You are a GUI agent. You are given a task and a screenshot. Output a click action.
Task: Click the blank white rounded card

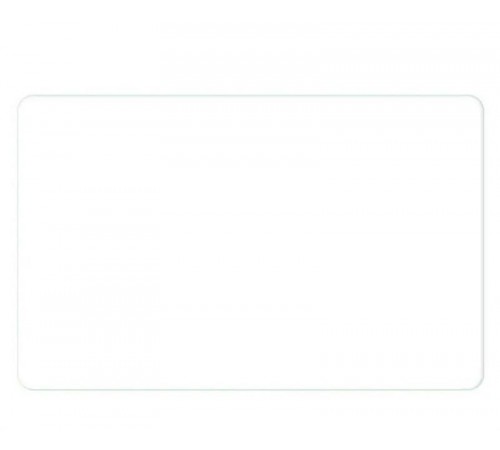coord(250,242)
